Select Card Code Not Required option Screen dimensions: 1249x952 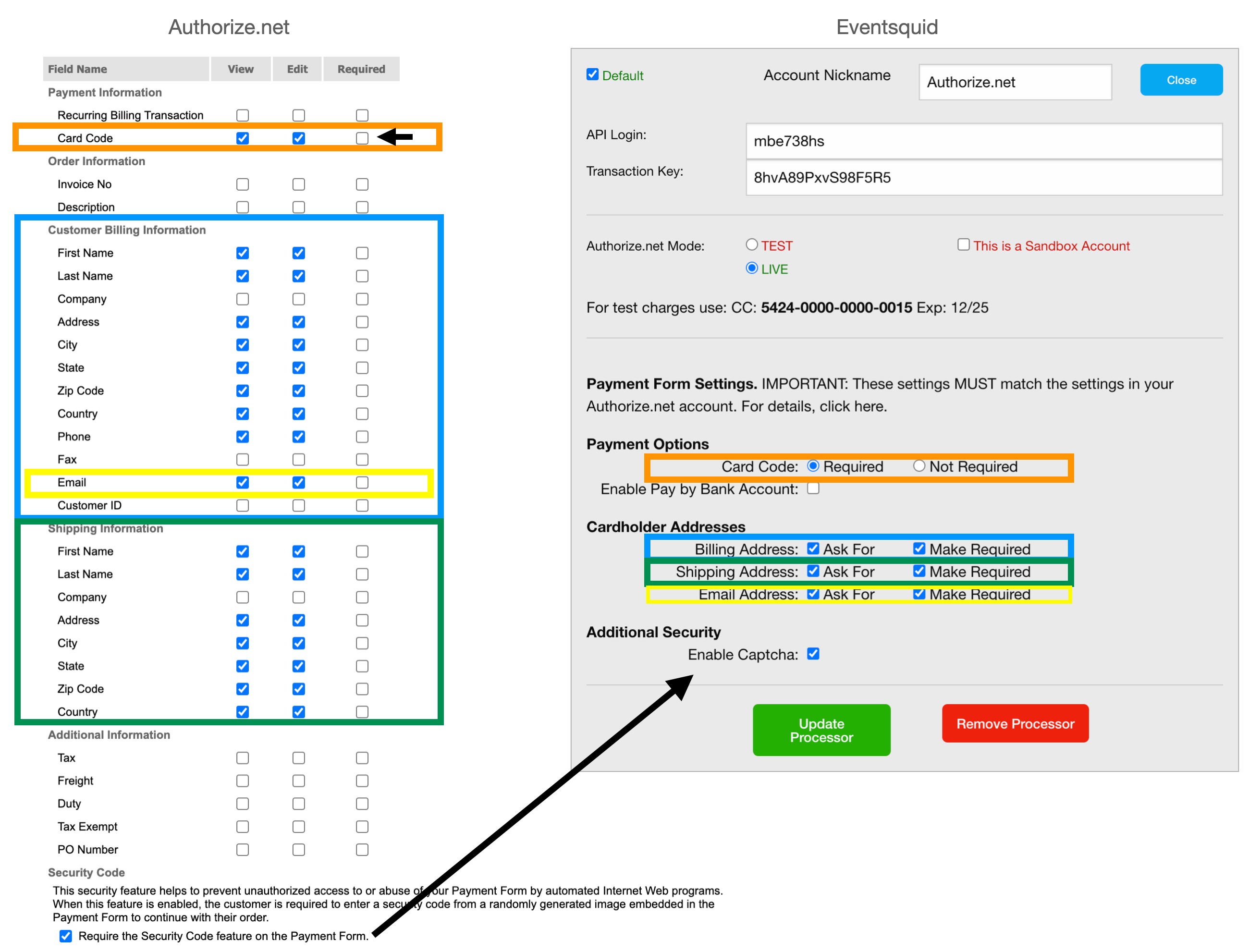(918, 465)
